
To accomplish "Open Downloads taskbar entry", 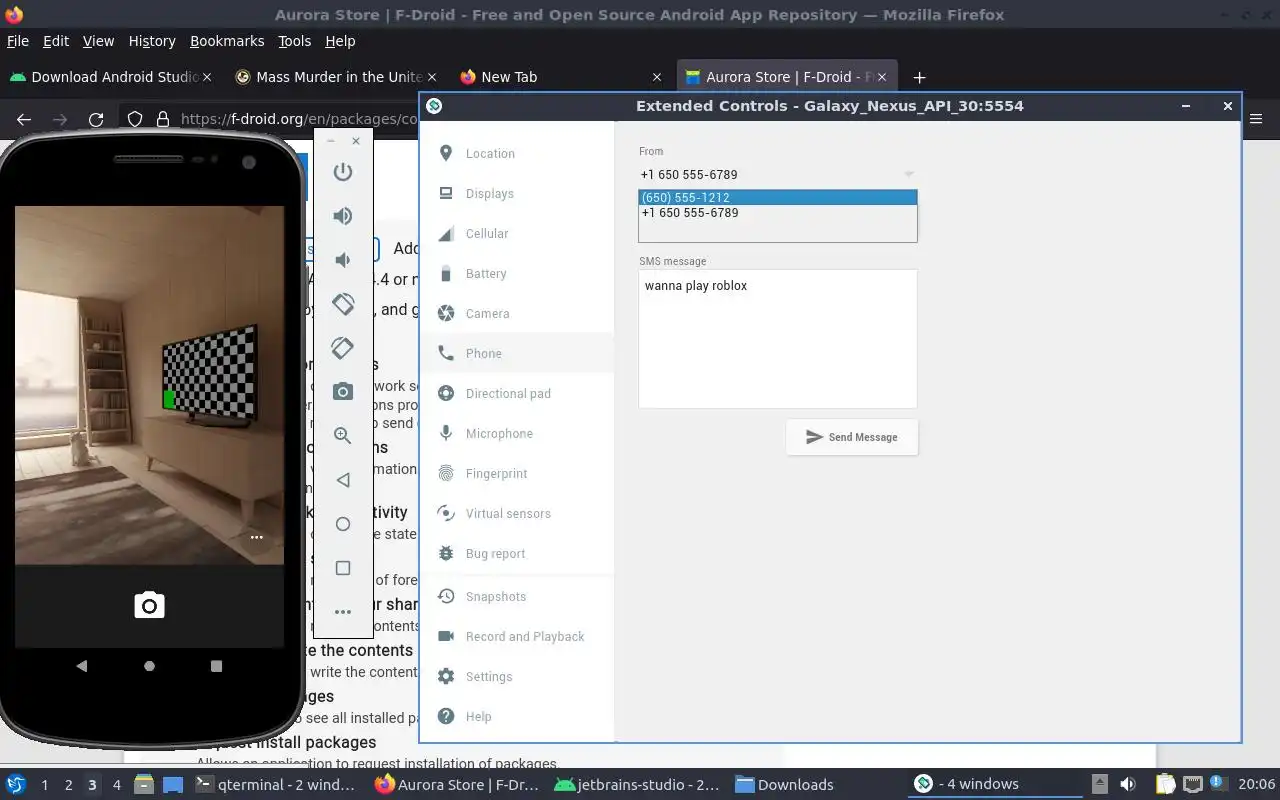I will [x=784, y=785].
